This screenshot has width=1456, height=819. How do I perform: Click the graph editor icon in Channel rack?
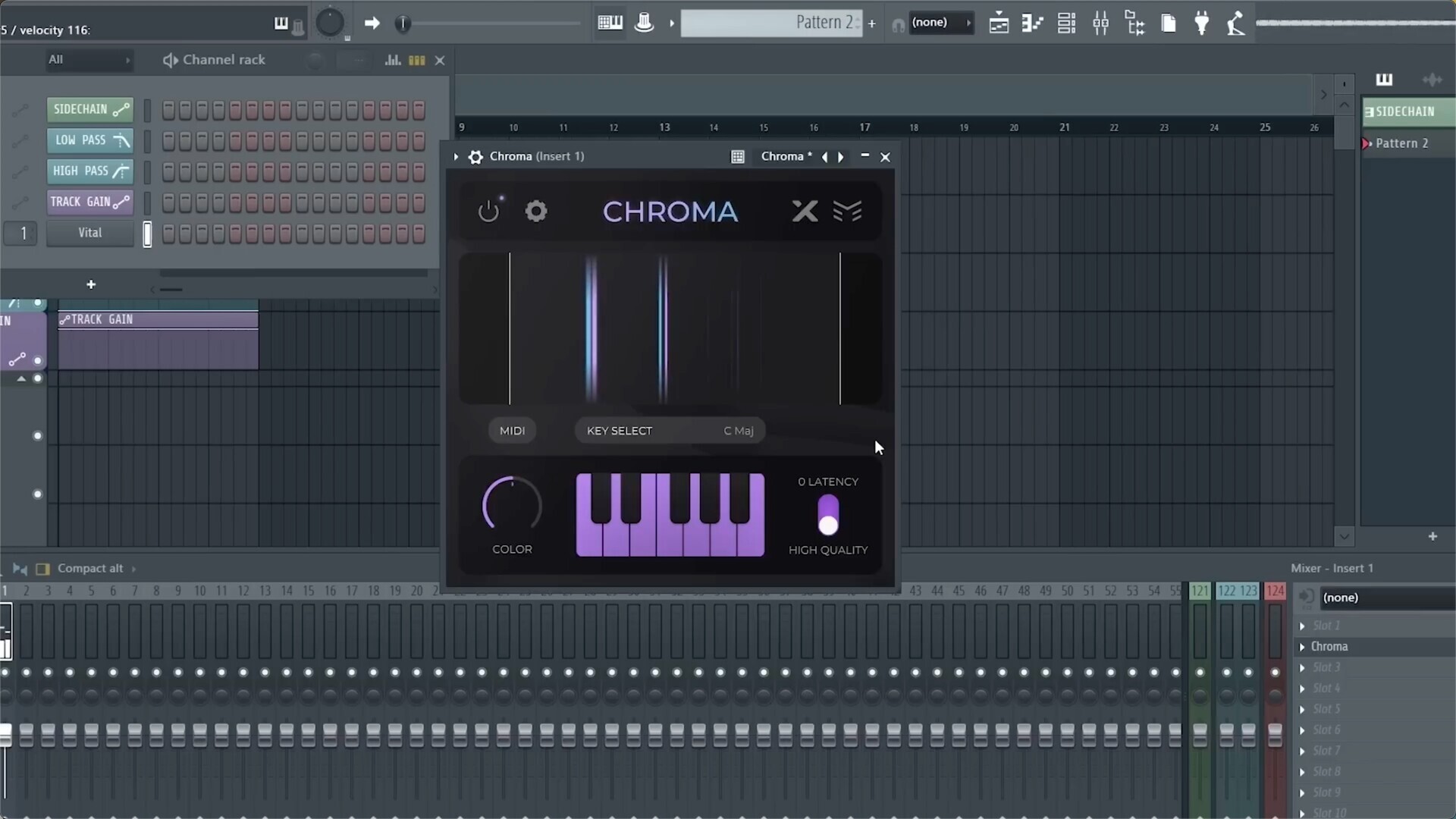(393, 60)
